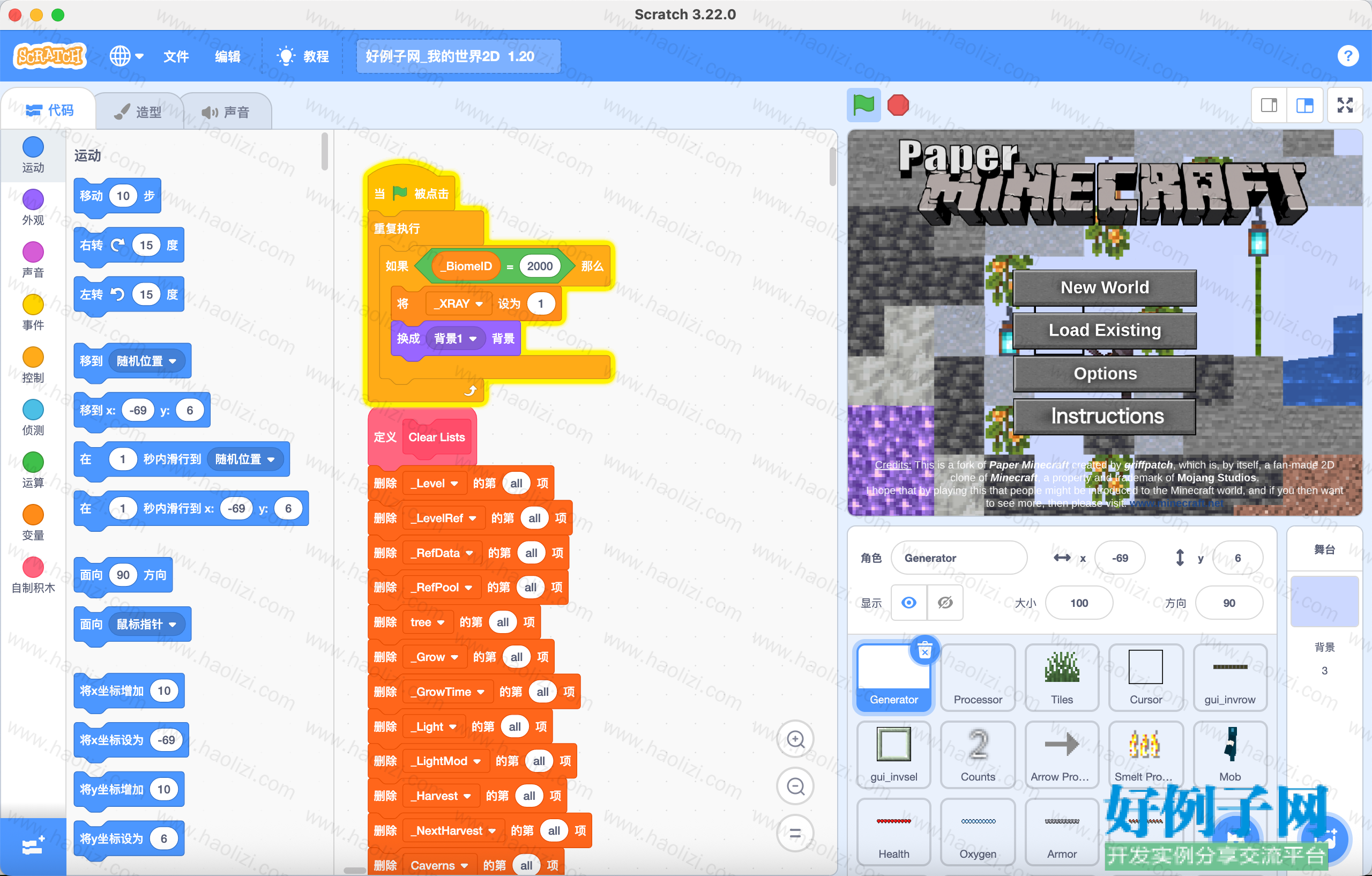Select the Arrow Pro sprite
Image resolution: width=1372 pixels, height=876 pixels.
tap(1062, 755)
